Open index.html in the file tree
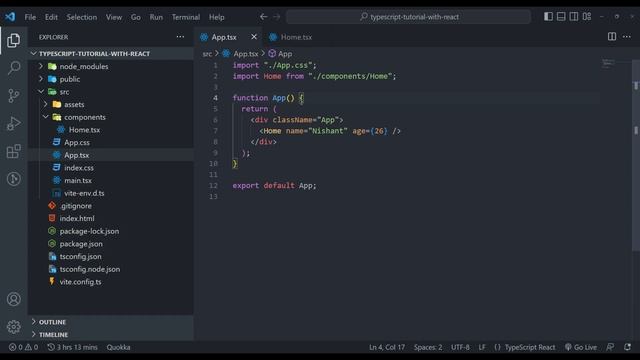640x360 pixels. [110, 218]
